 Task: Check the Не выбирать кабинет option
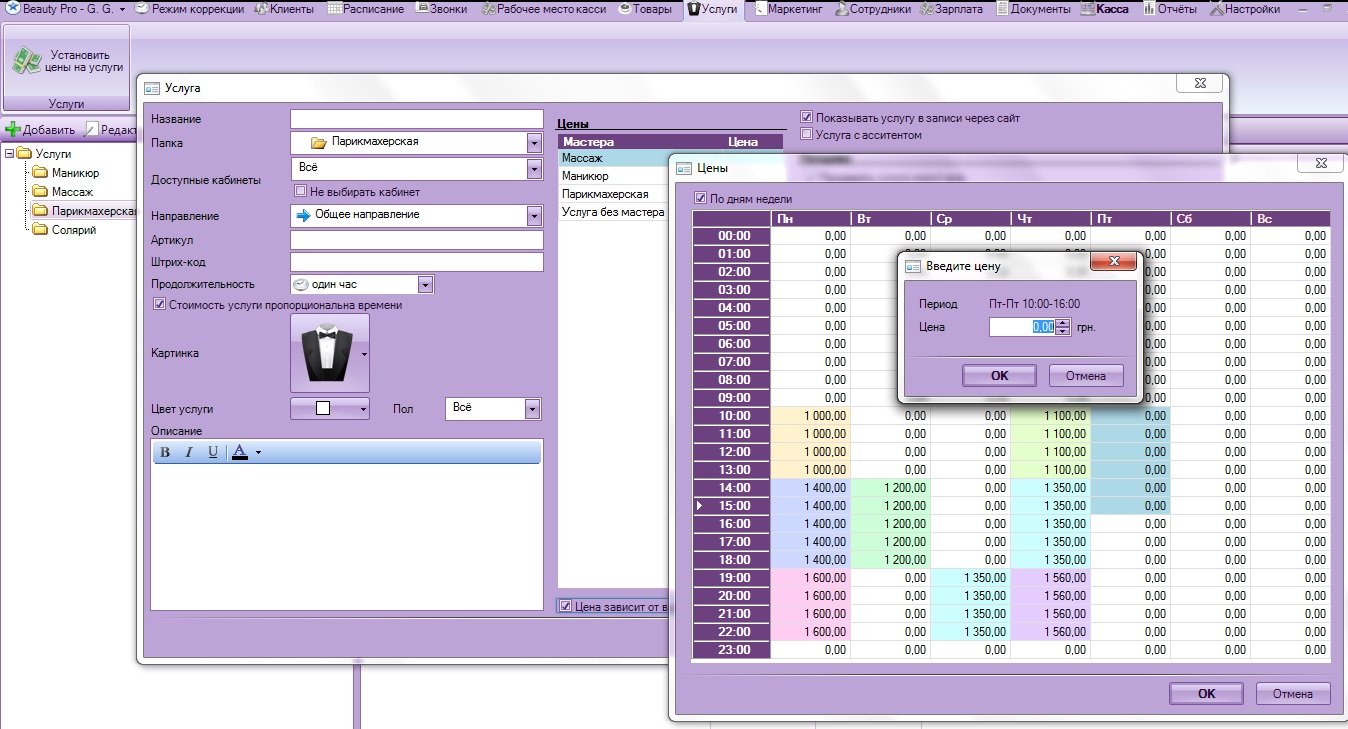(300, 192)
